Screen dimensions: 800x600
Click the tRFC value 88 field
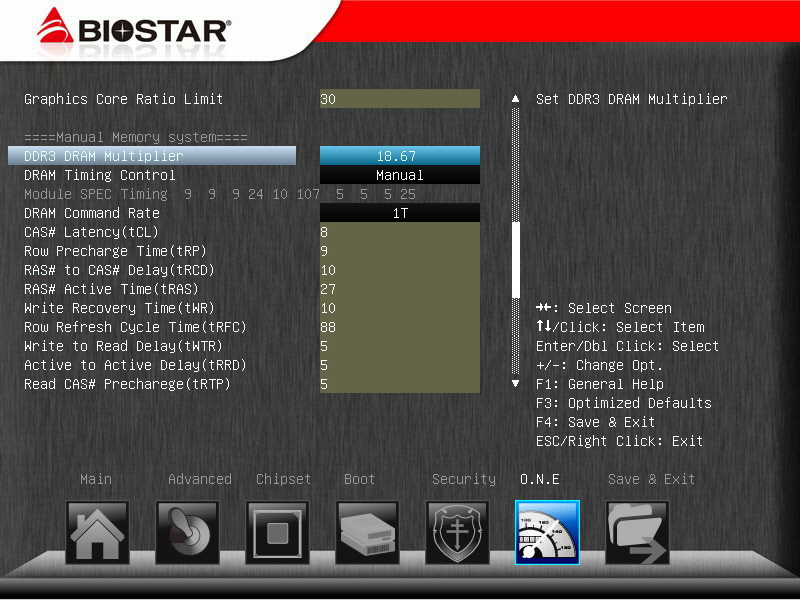point(399,327)
